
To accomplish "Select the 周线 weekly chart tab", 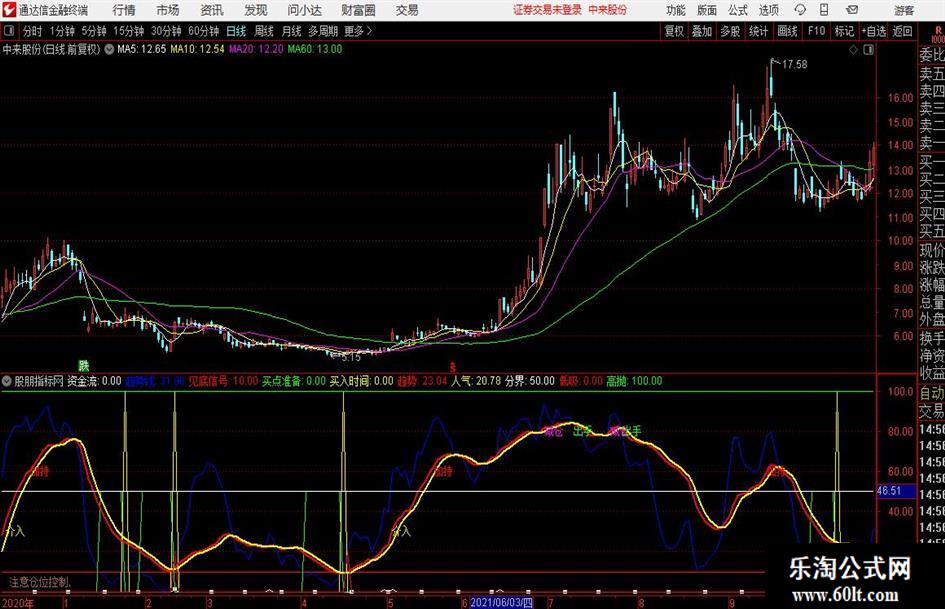I will coord(263,31).
